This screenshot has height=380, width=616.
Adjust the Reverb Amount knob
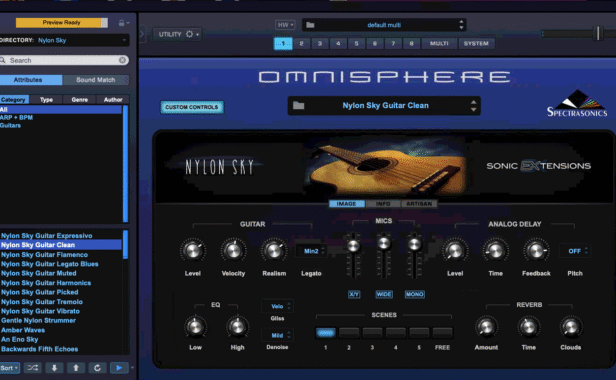(486, 327)
